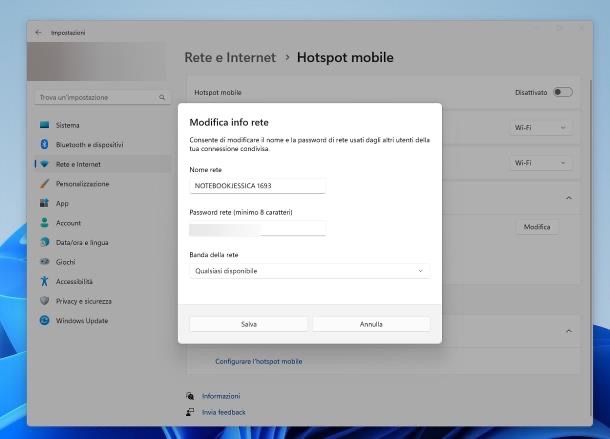610x439 pixels.
Task: Open the Configurare l'hotspot mobile link
Action: click(258, 361)
